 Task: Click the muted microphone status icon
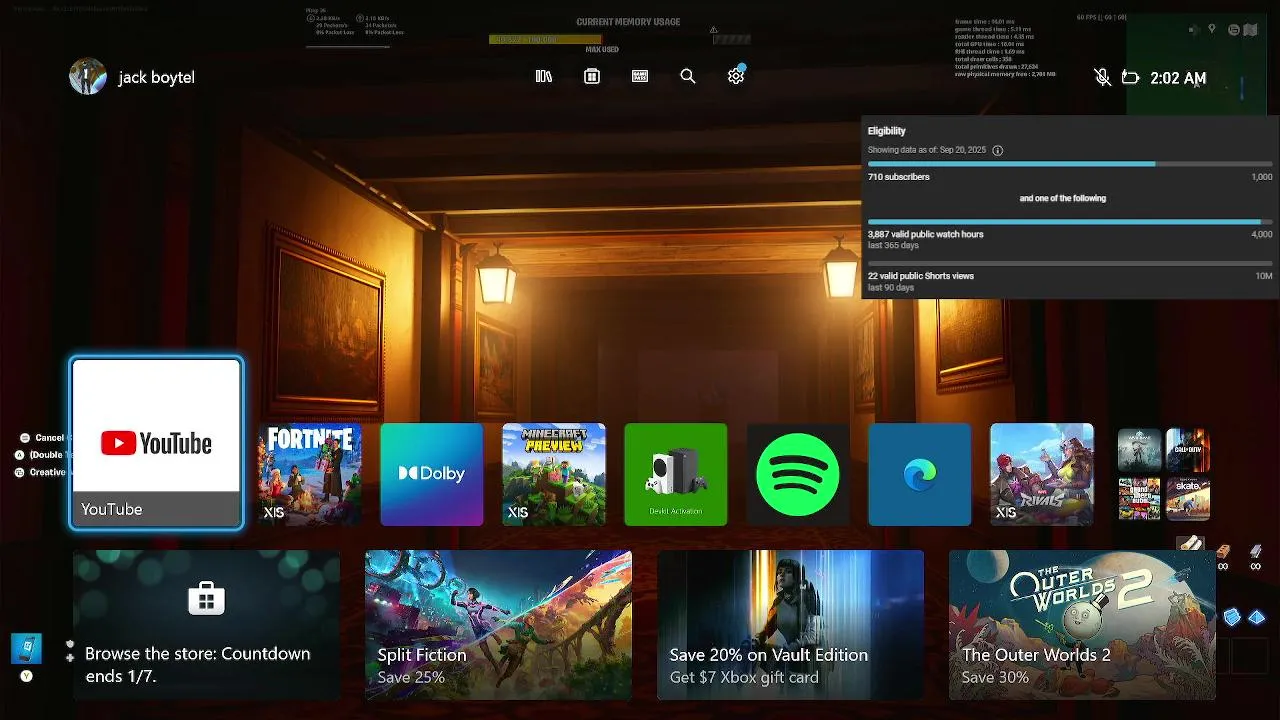pos(1102,77)
